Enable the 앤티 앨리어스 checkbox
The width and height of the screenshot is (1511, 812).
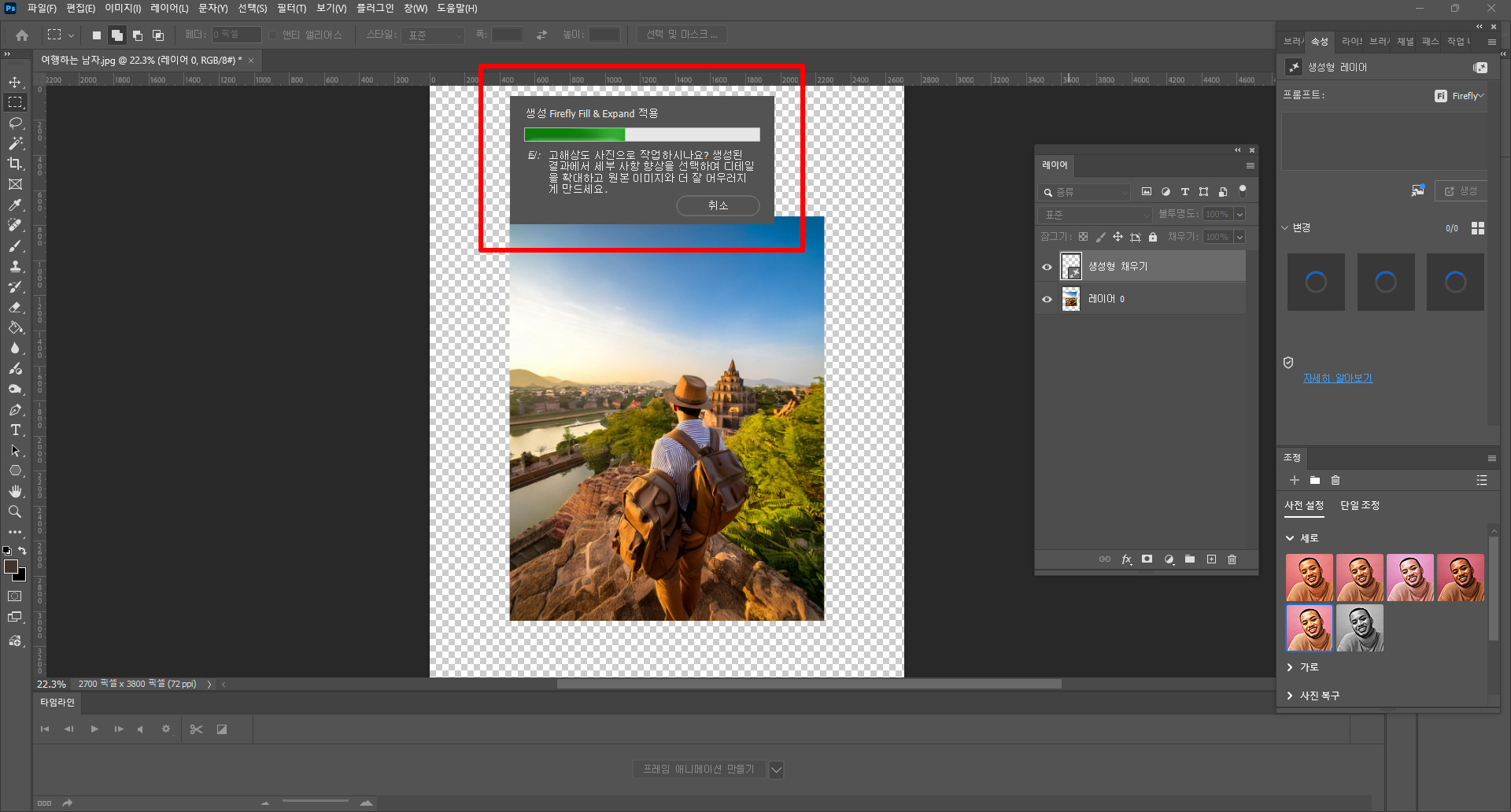pyautogui.click(x=273, y=35)
